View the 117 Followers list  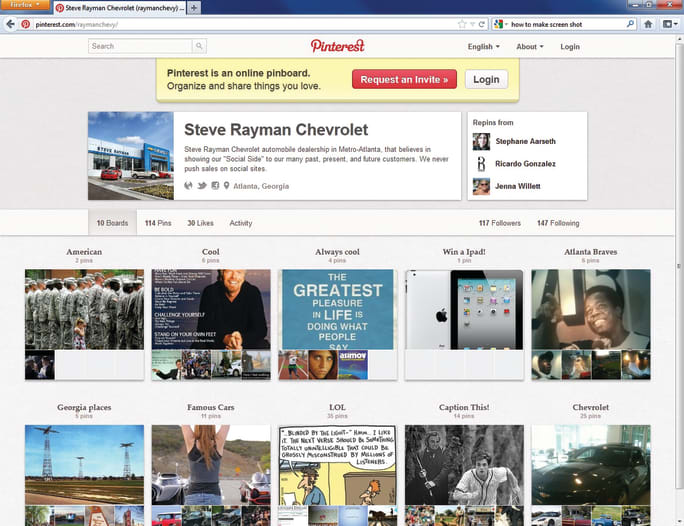pos(499,223)
